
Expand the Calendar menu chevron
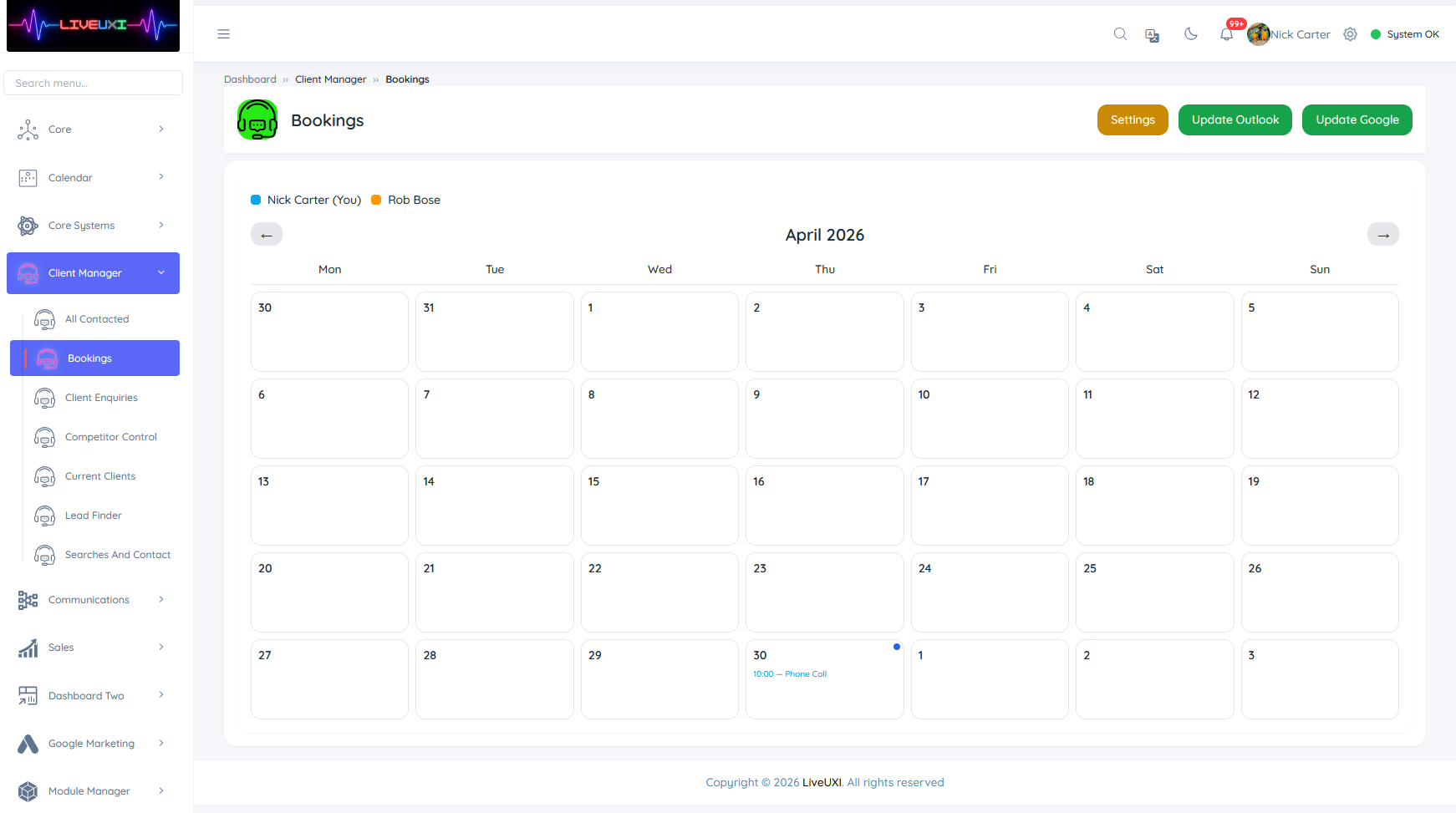click(161, 177)
